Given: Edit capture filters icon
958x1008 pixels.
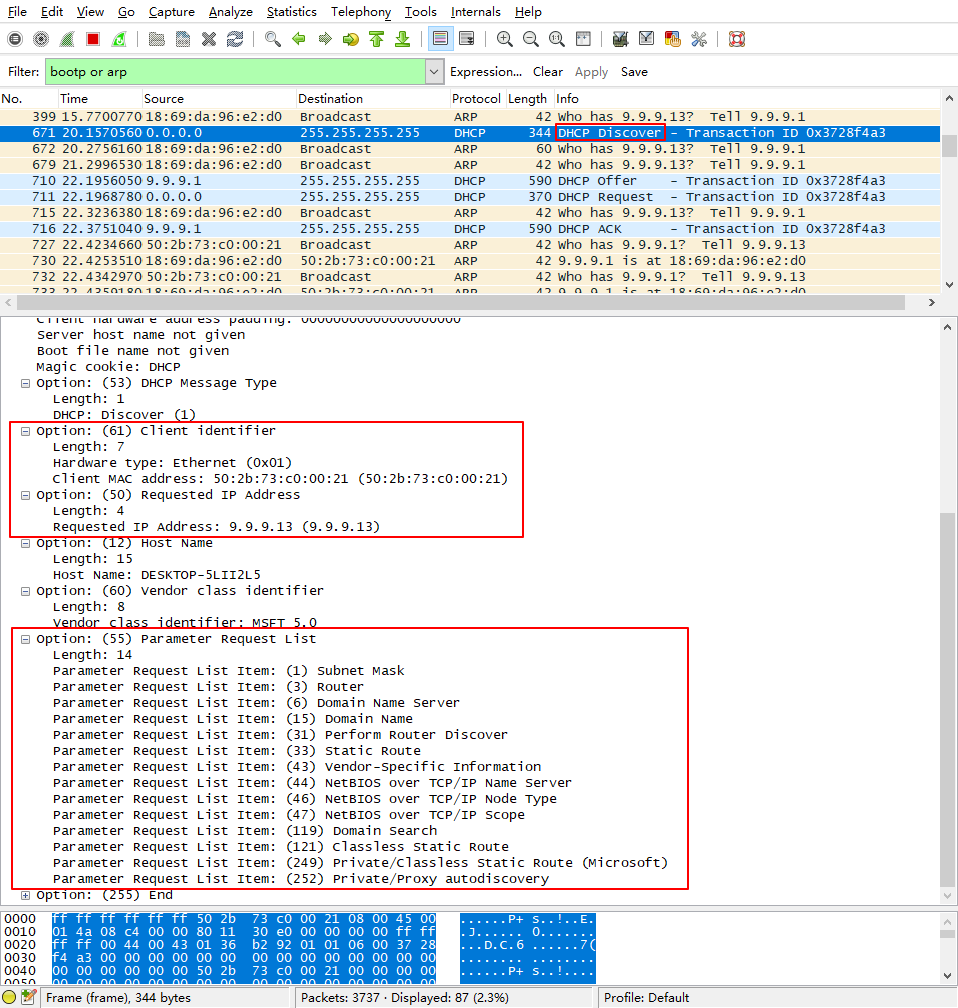Looking at the screenshot, I should click(x=620, y=39).
